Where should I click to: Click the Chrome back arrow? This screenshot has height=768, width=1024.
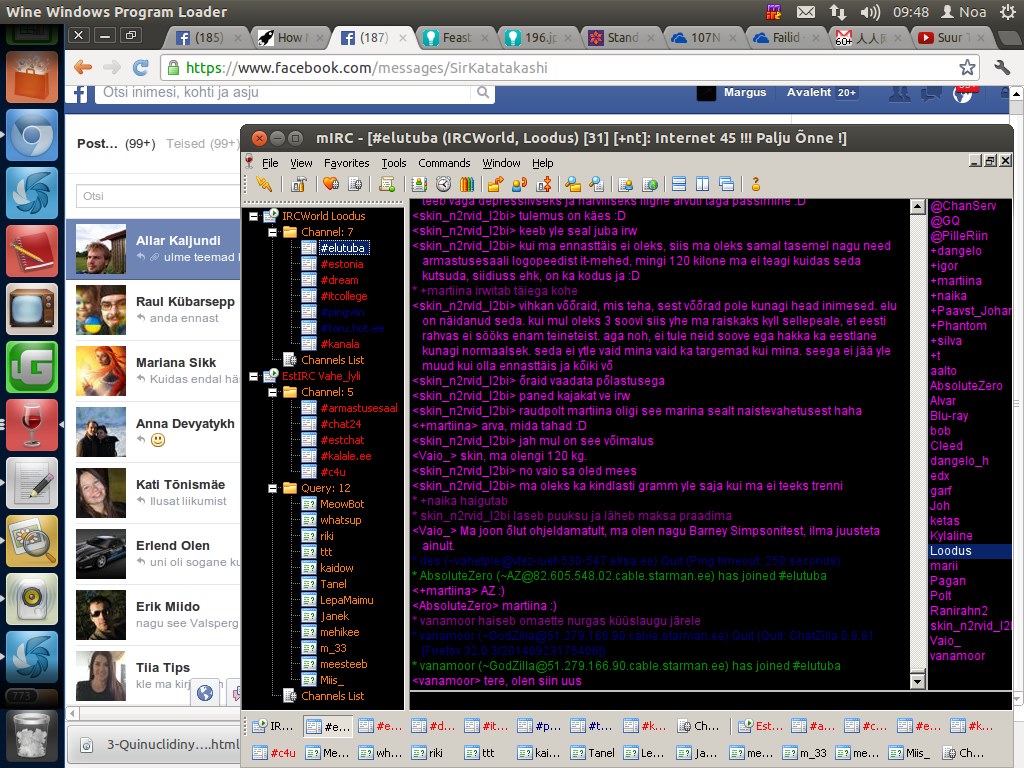[83, 67]
